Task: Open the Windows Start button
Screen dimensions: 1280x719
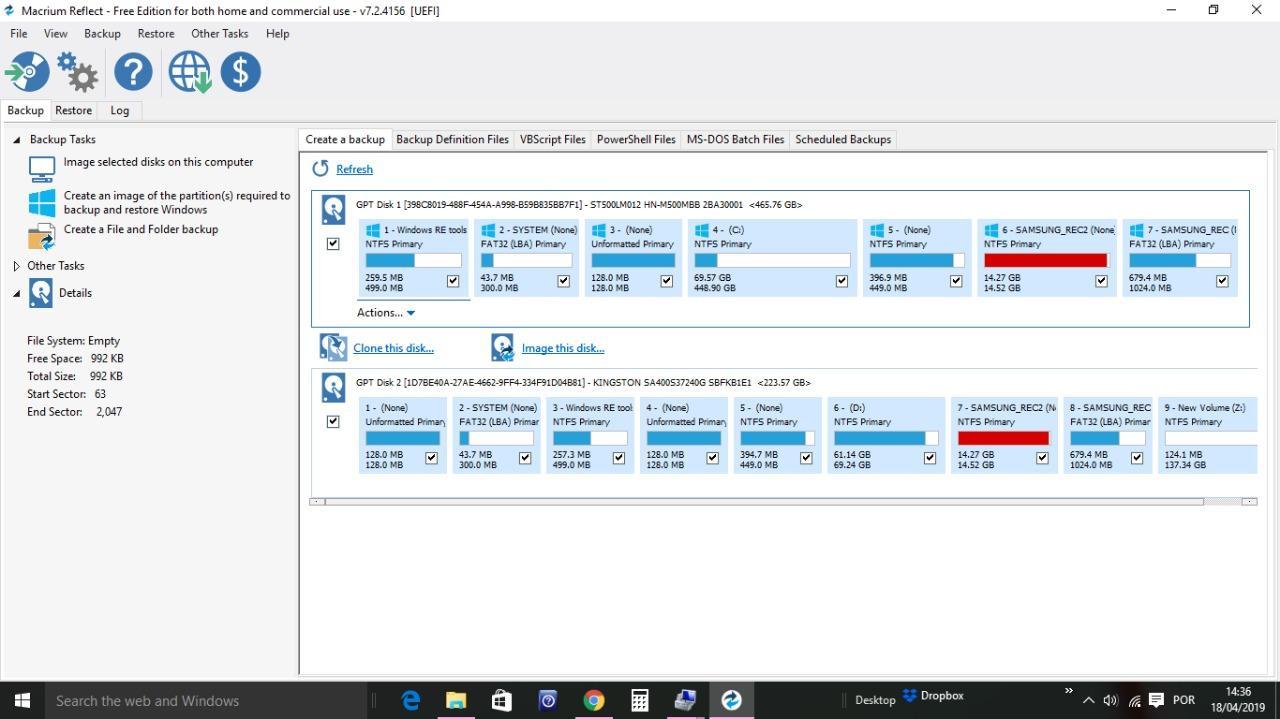Action: click(x=22, y=700)
